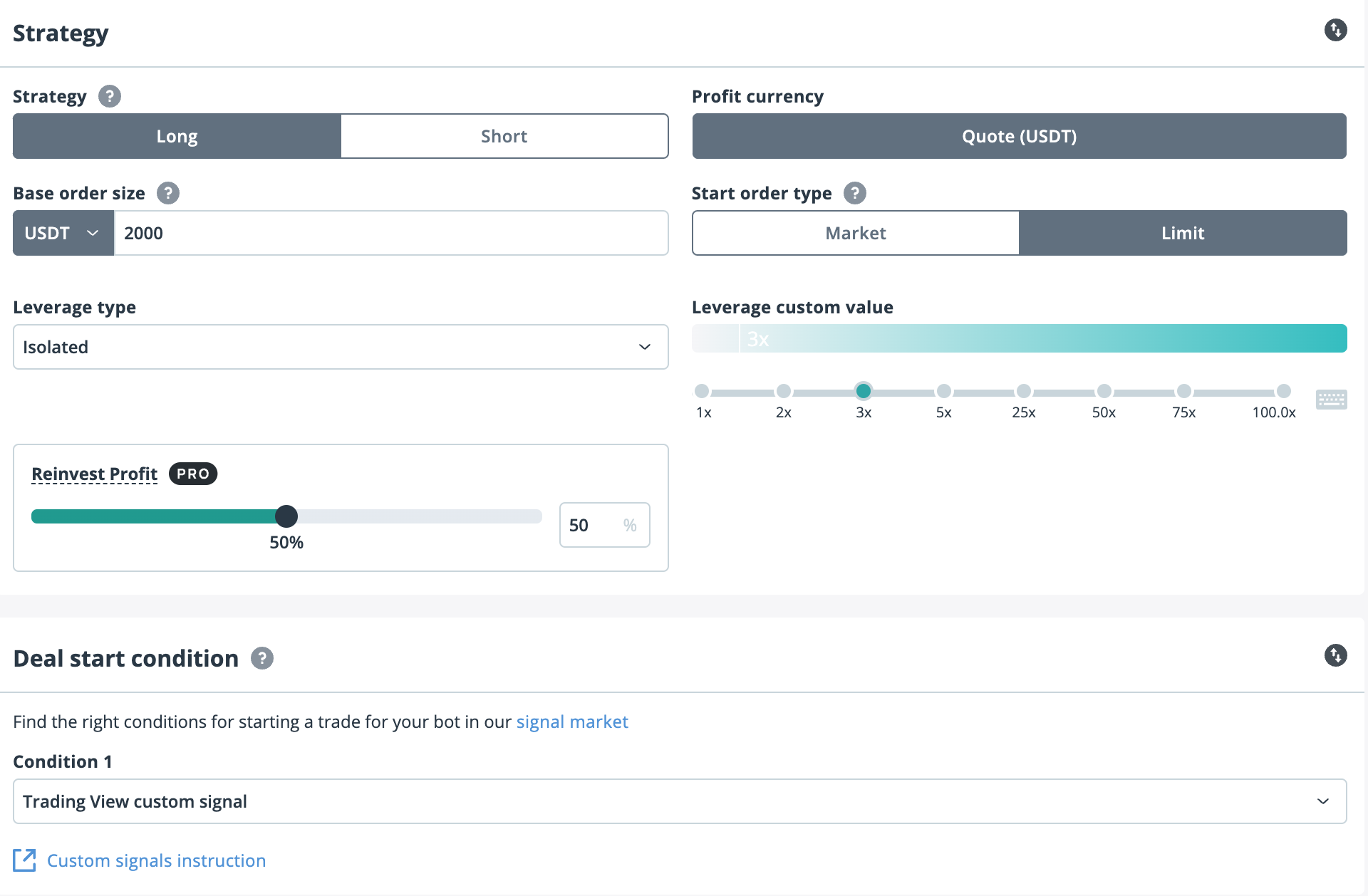Set leverage slider to 25x
The image size is (1368, 896).
click(1023, 391)
